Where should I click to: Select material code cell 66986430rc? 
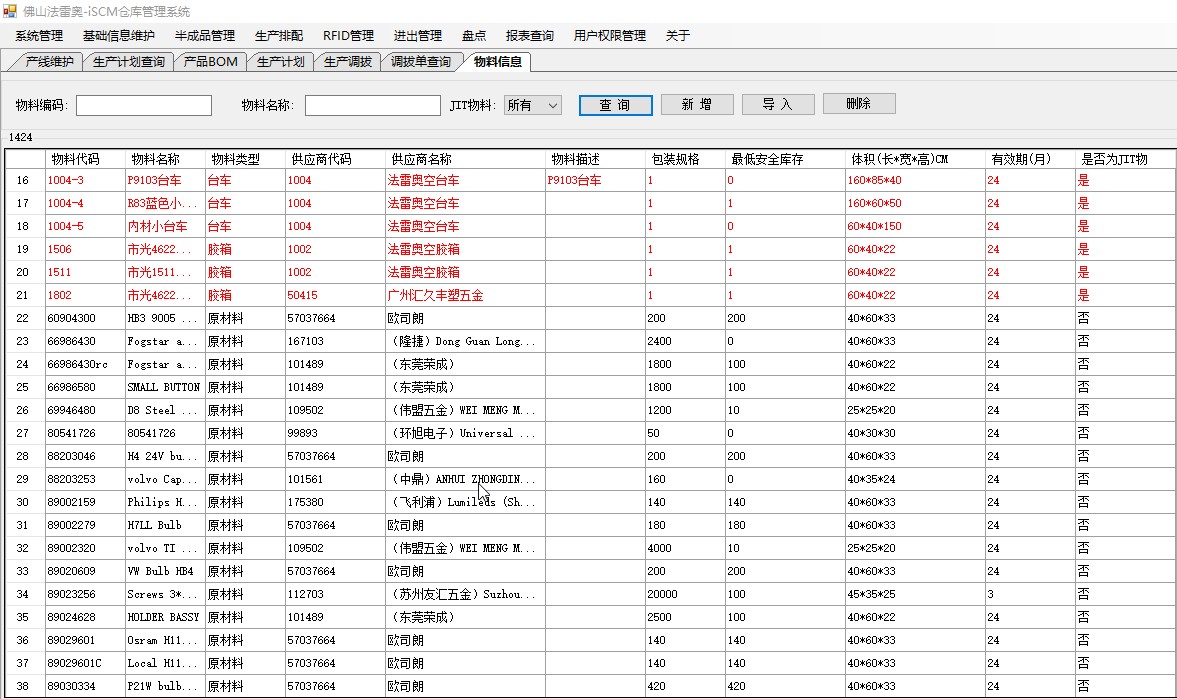click(86, 364)
